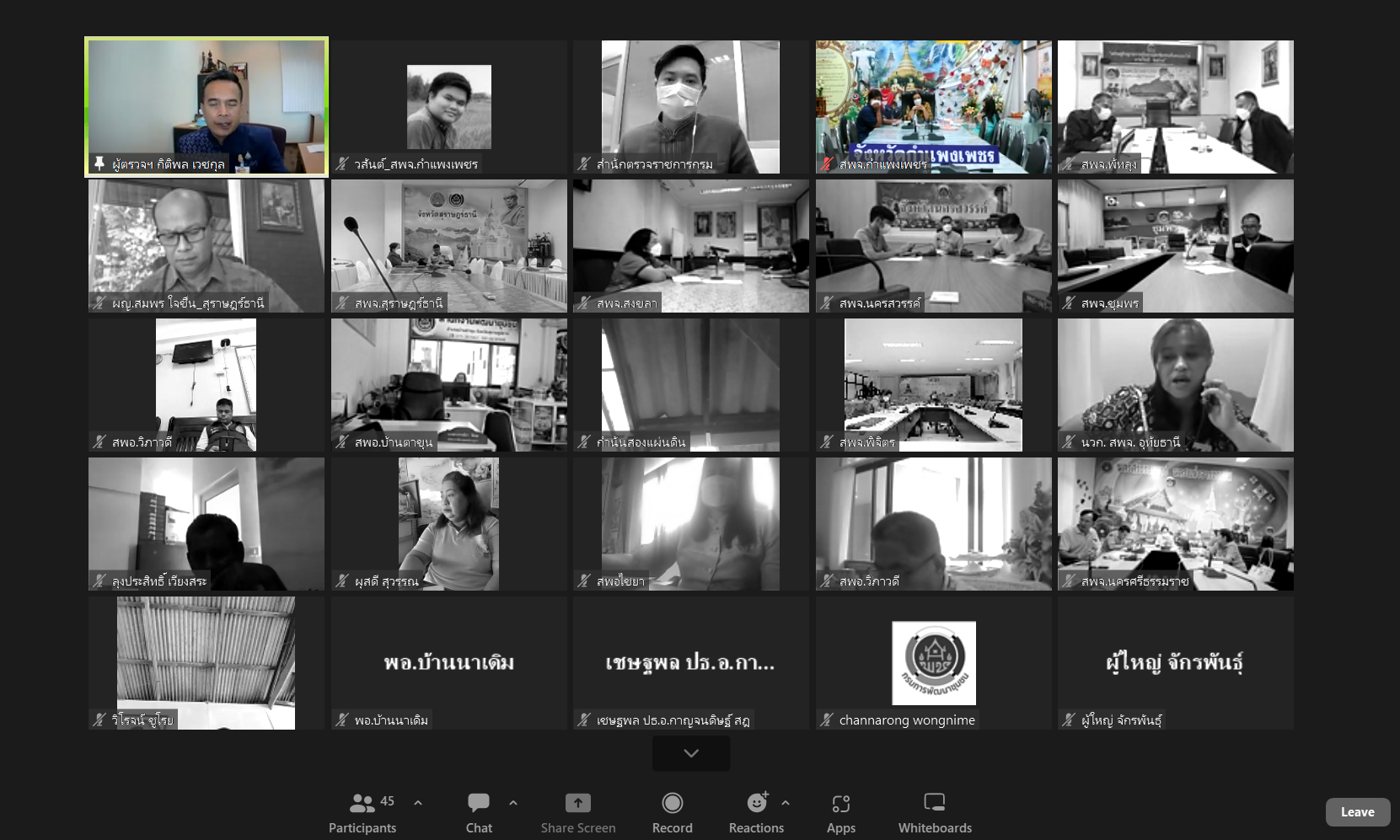Select the กำนันสองแผ่นดิน video tile
This screenshot has width=1400, height=840.
pos(691,385)
